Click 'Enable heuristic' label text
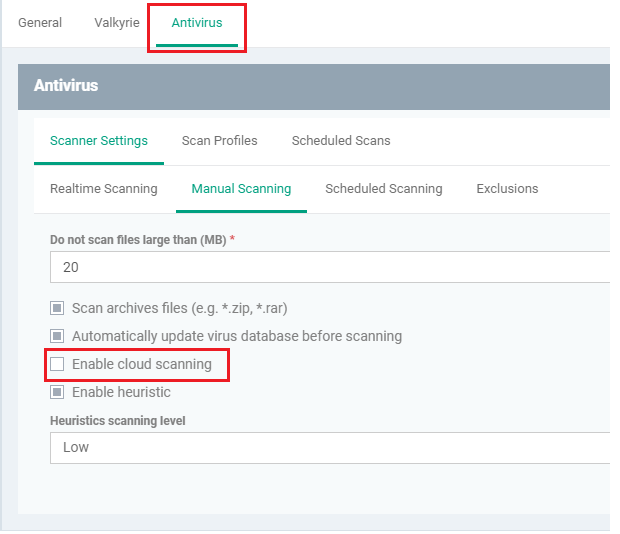Viewport: 620px width, 534px height. point(121,392)
